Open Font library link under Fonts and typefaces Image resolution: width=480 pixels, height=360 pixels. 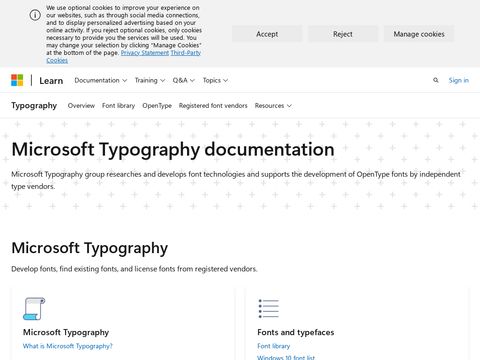(274, 346)
